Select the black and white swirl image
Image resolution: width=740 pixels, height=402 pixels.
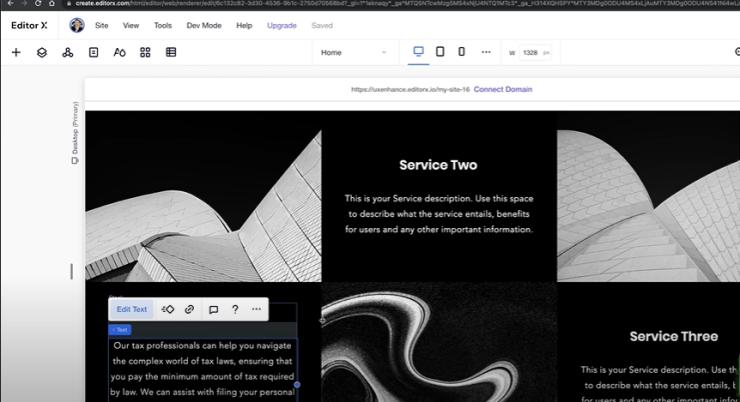439,342
